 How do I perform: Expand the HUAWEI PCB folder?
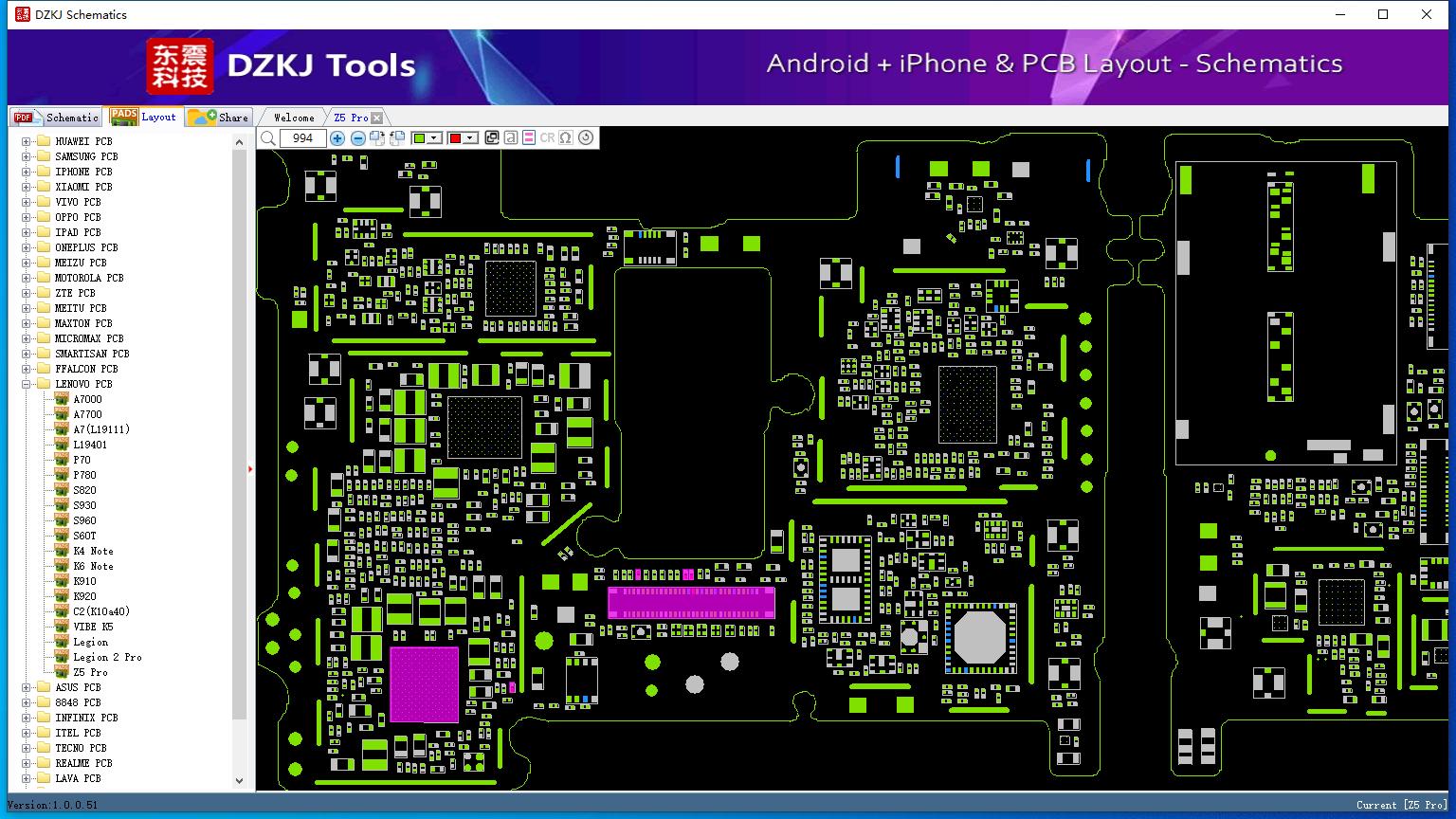coord(27,141)
